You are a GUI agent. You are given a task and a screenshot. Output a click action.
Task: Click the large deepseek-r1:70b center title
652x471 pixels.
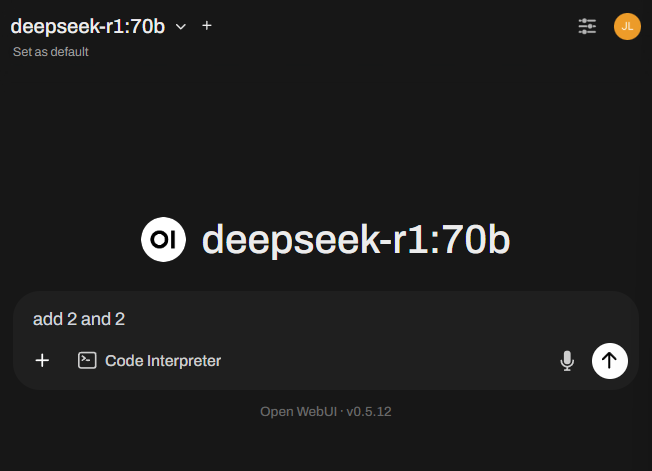356,239
